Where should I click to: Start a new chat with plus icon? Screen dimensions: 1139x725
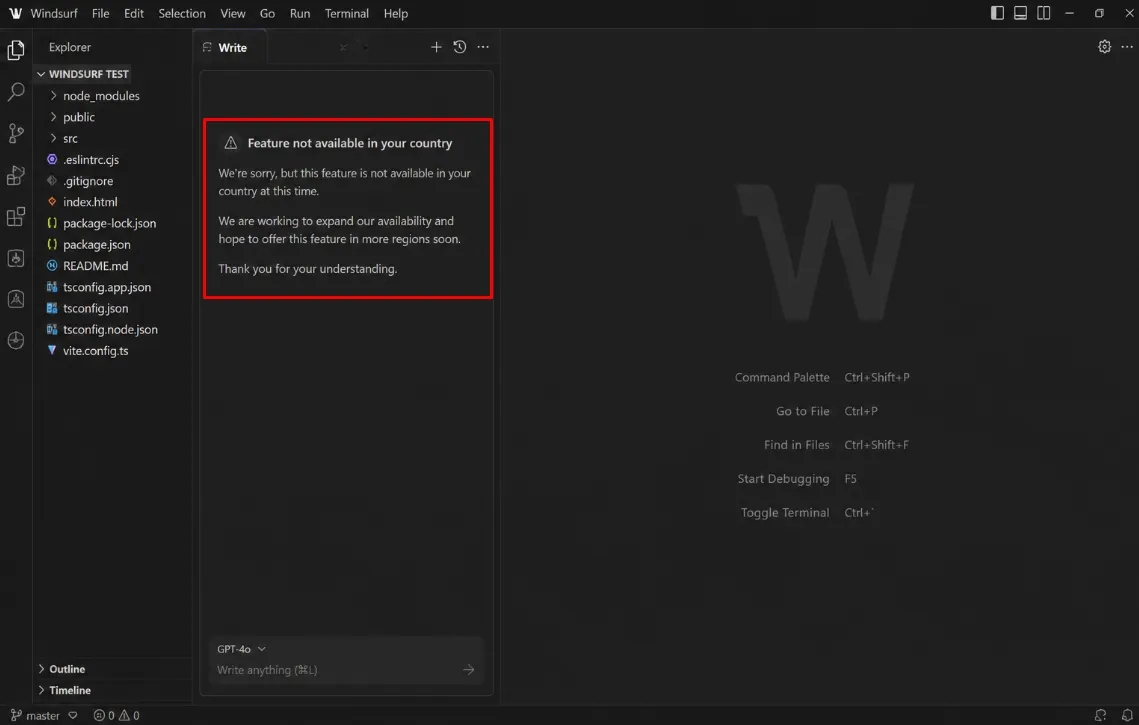pos(436,47)
